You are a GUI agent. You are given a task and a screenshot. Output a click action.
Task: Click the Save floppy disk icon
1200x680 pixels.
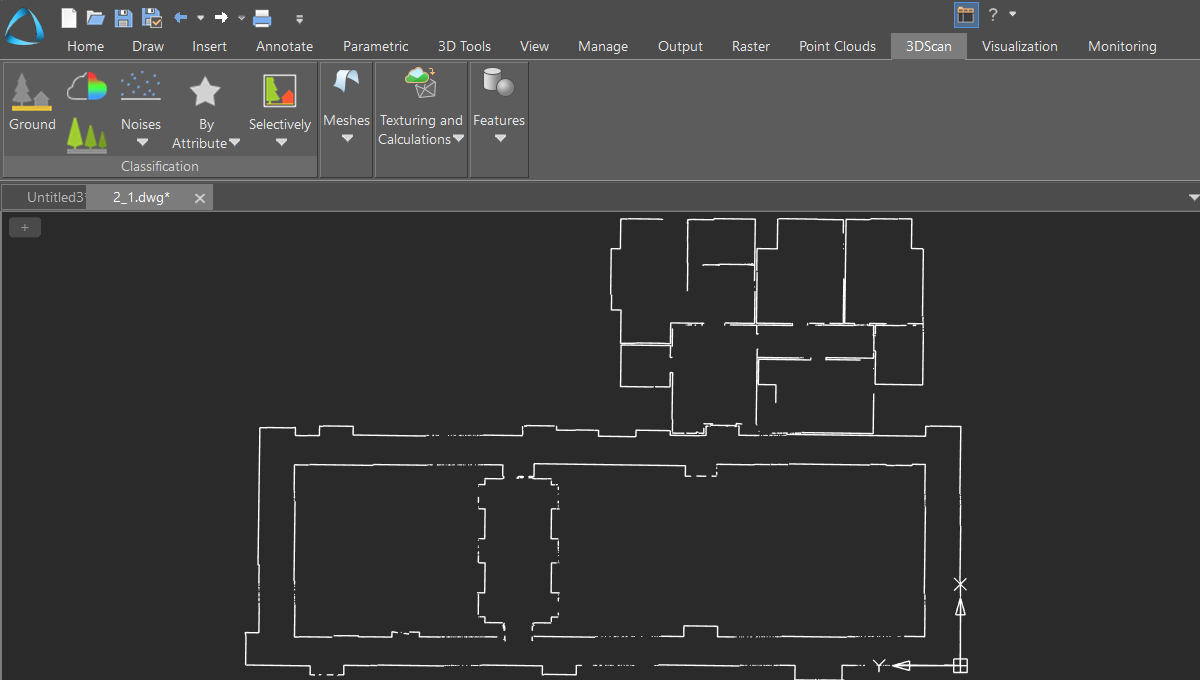(123, 17)
